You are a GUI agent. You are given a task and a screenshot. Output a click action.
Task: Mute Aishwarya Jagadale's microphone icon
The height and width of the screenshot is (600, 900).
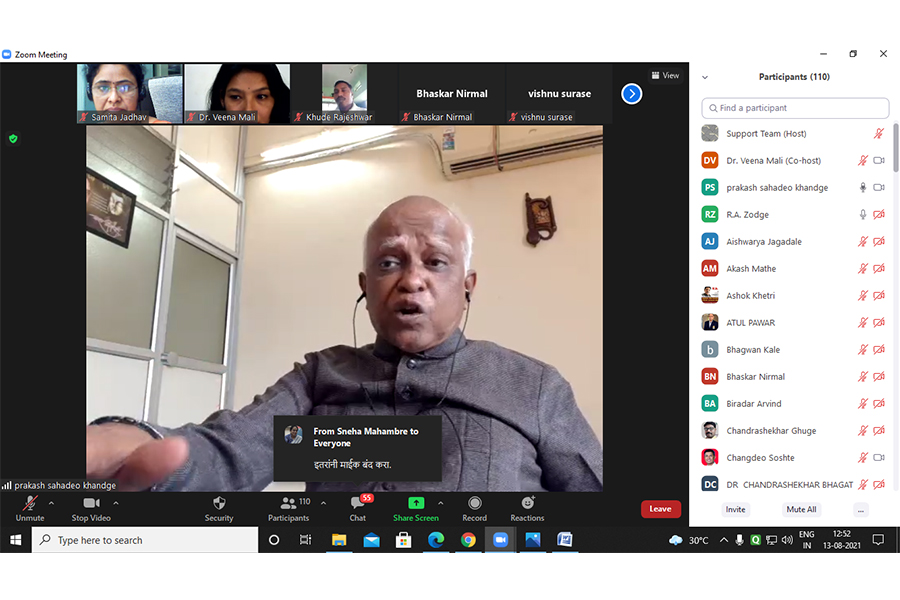click(x=863, y=241)
